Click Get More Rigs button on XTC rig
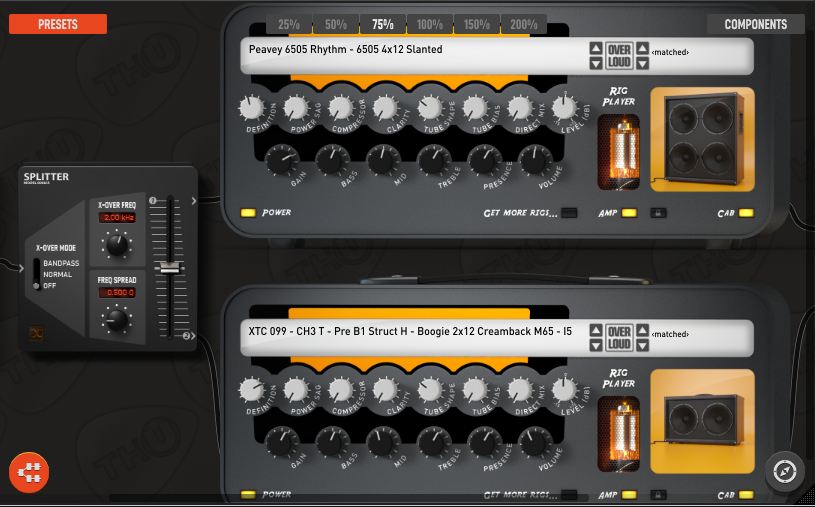Screen dimensions: 815x507 [x=569, y=495]
